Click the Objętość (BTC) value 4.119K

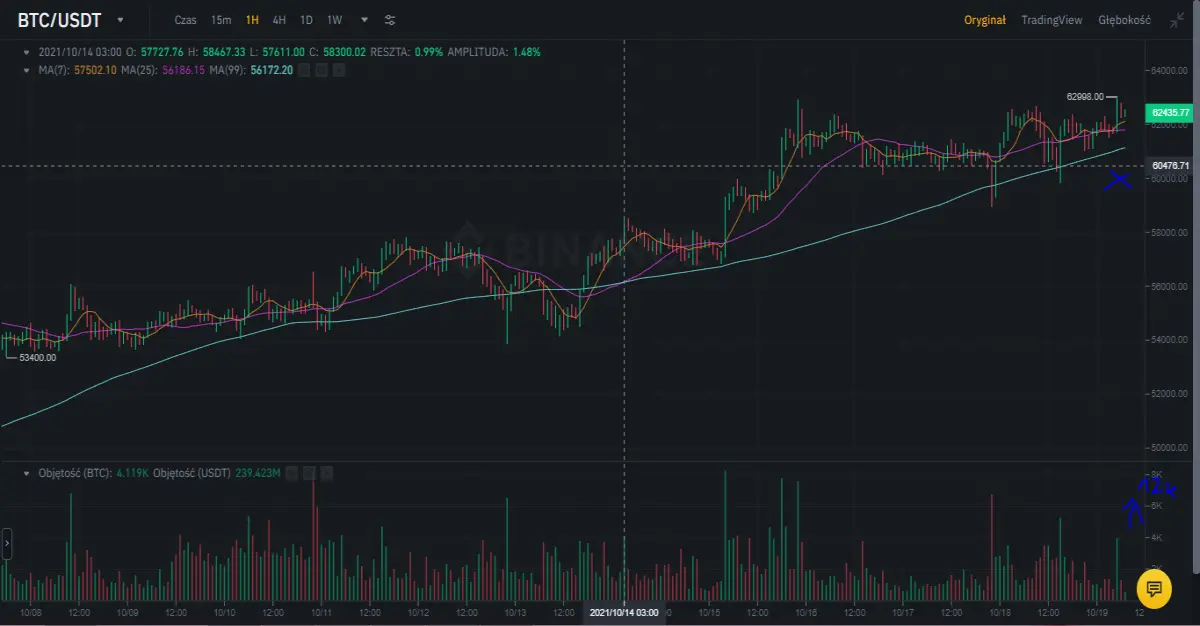coord(132,472)
